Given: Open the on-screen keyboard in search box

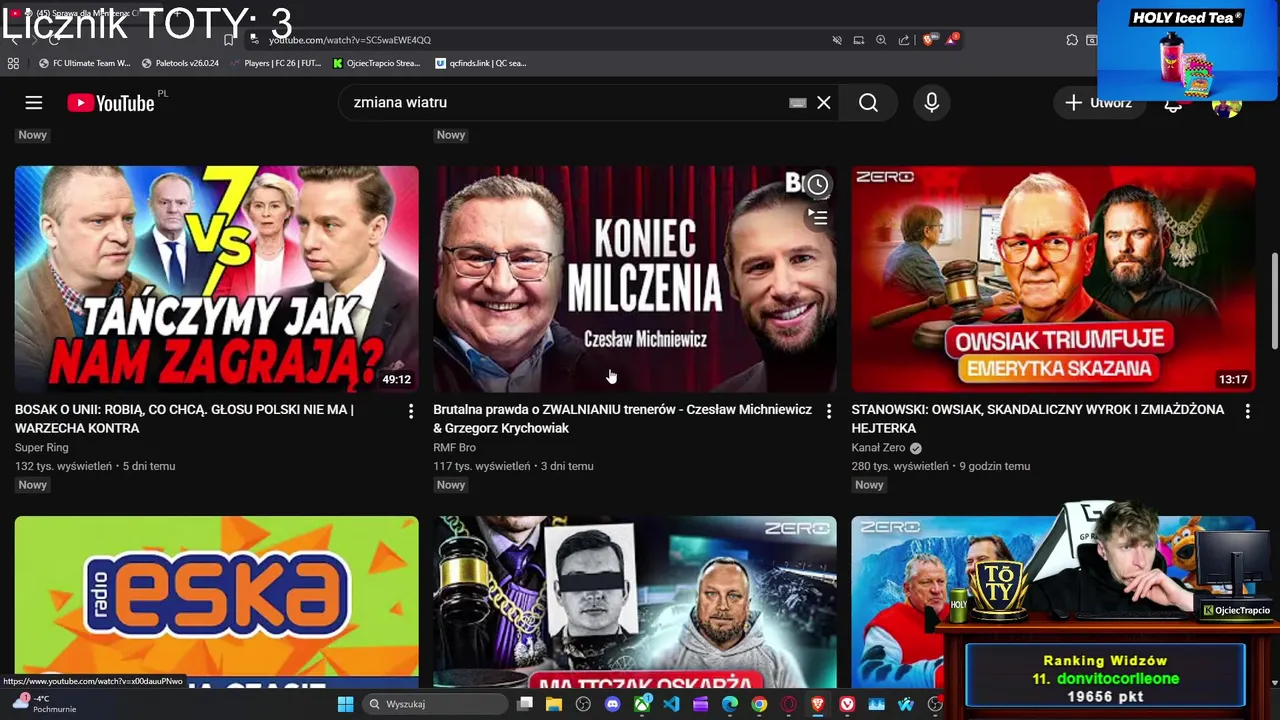Looking at the screenshot, I should tap(798, 103).
